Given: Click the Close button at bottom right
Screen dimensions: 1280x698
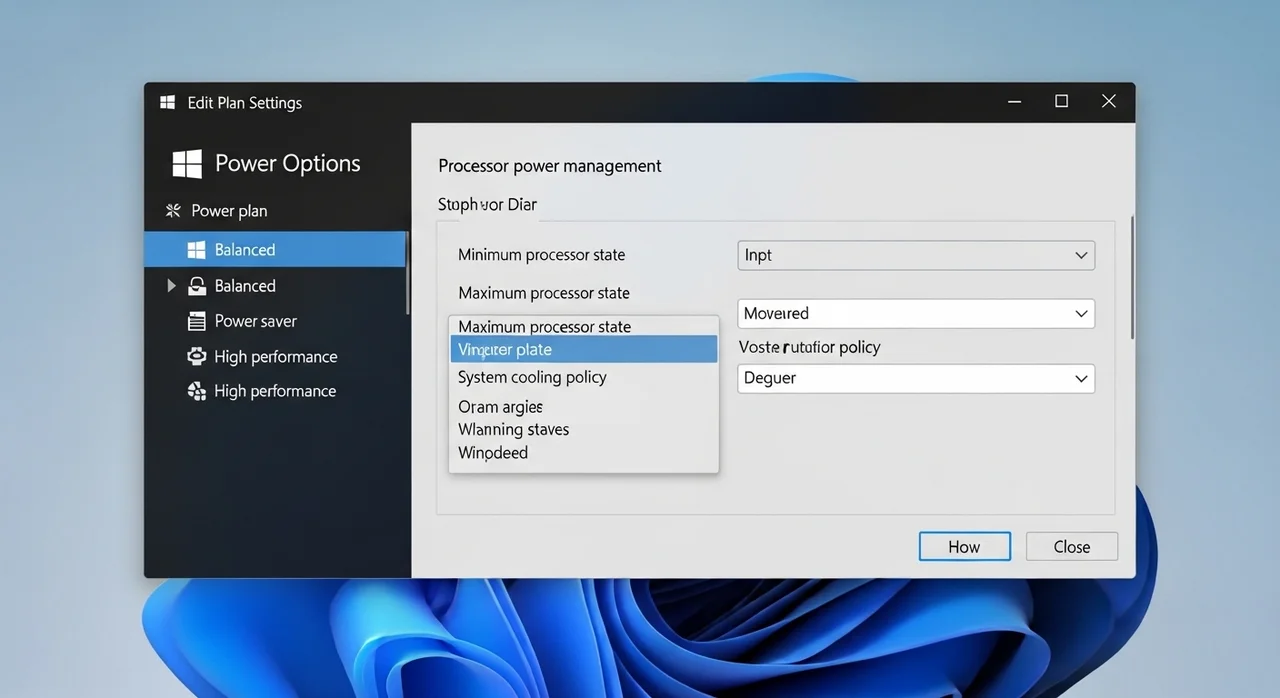Looking at the screenshot, I should tap(1071, 547).
